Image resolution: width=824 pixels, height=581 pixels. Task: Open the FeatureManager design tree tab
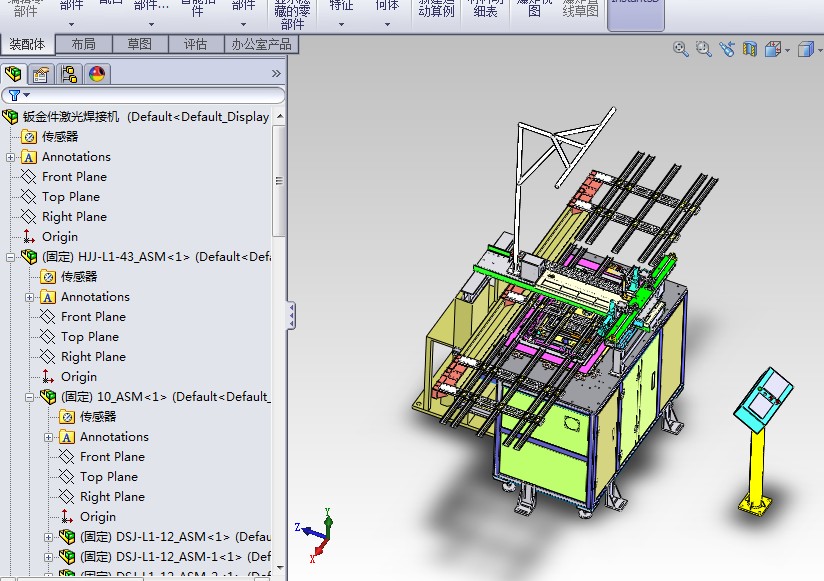click(14, 74)
